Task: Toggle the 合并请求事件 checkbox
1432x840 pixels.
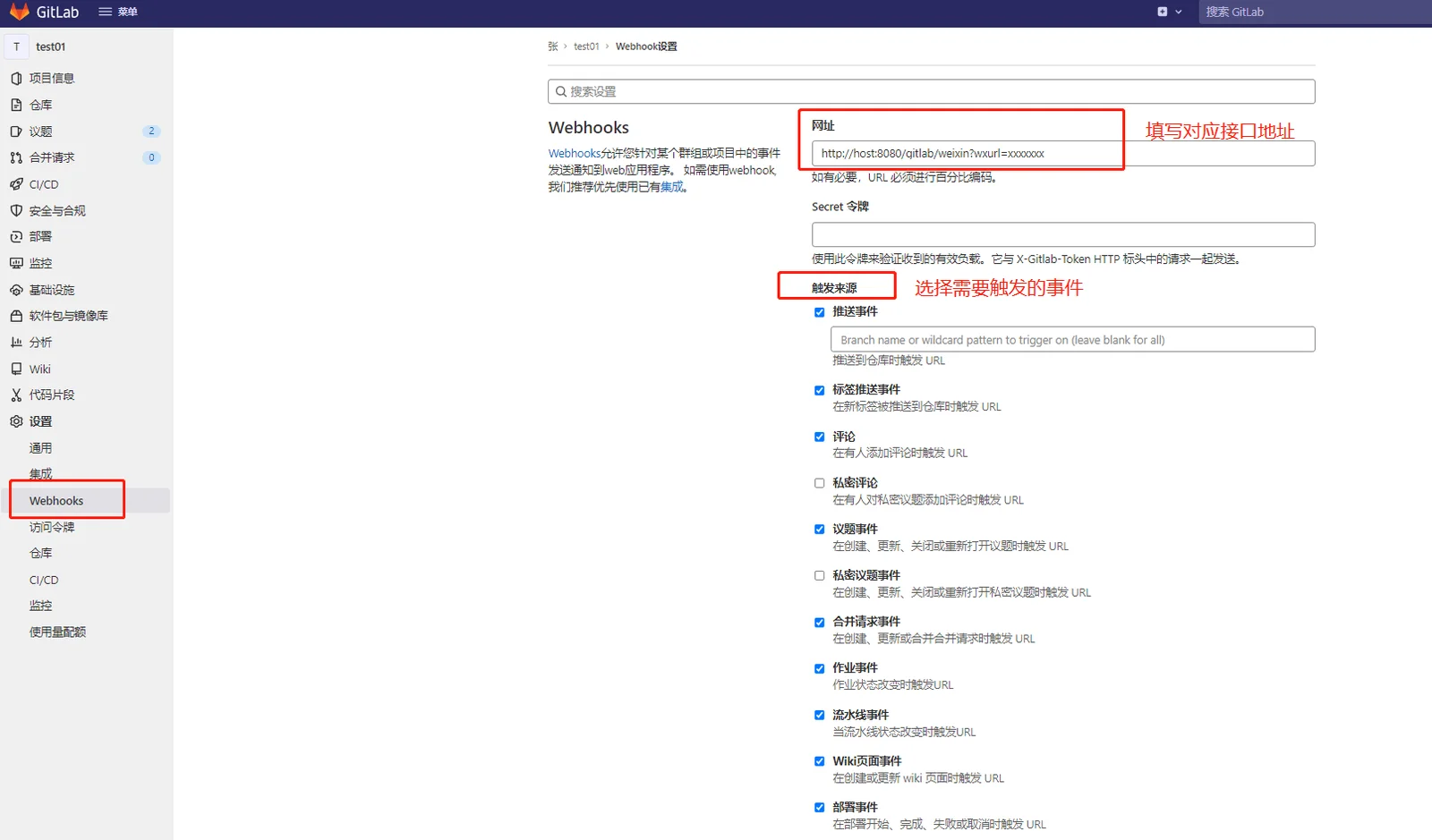Action: 819,623
